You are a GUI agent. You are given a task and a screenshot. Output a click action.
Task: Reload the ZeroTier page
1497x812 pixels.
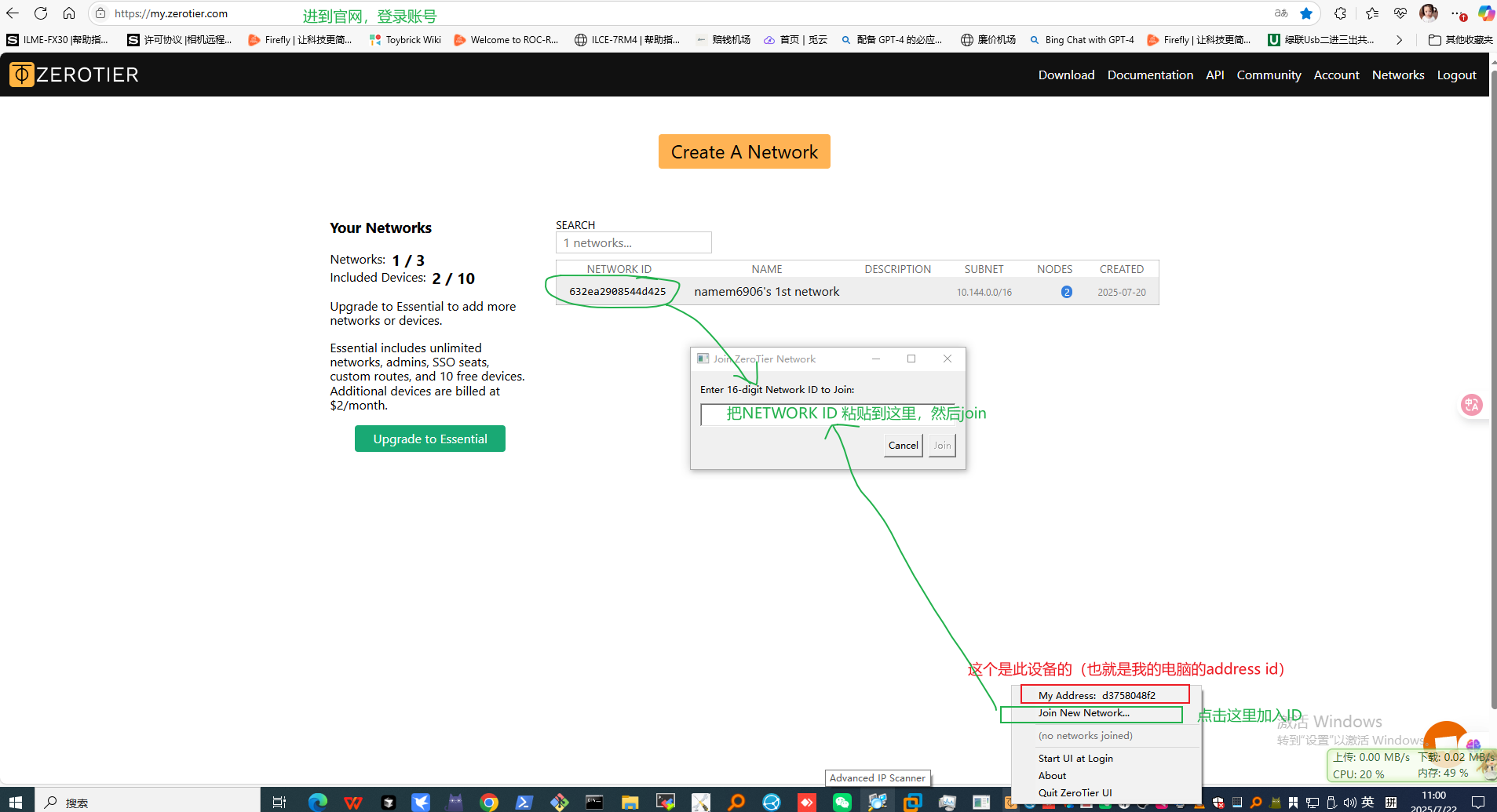[41, 13]
